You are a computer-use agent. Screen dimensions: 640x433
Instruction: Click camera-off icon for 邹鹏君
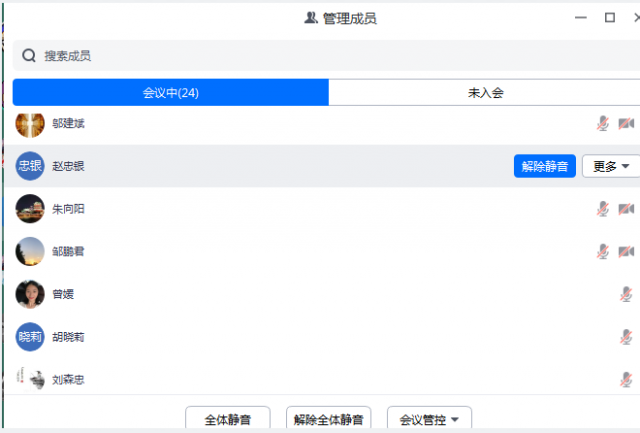pos(626,251)
